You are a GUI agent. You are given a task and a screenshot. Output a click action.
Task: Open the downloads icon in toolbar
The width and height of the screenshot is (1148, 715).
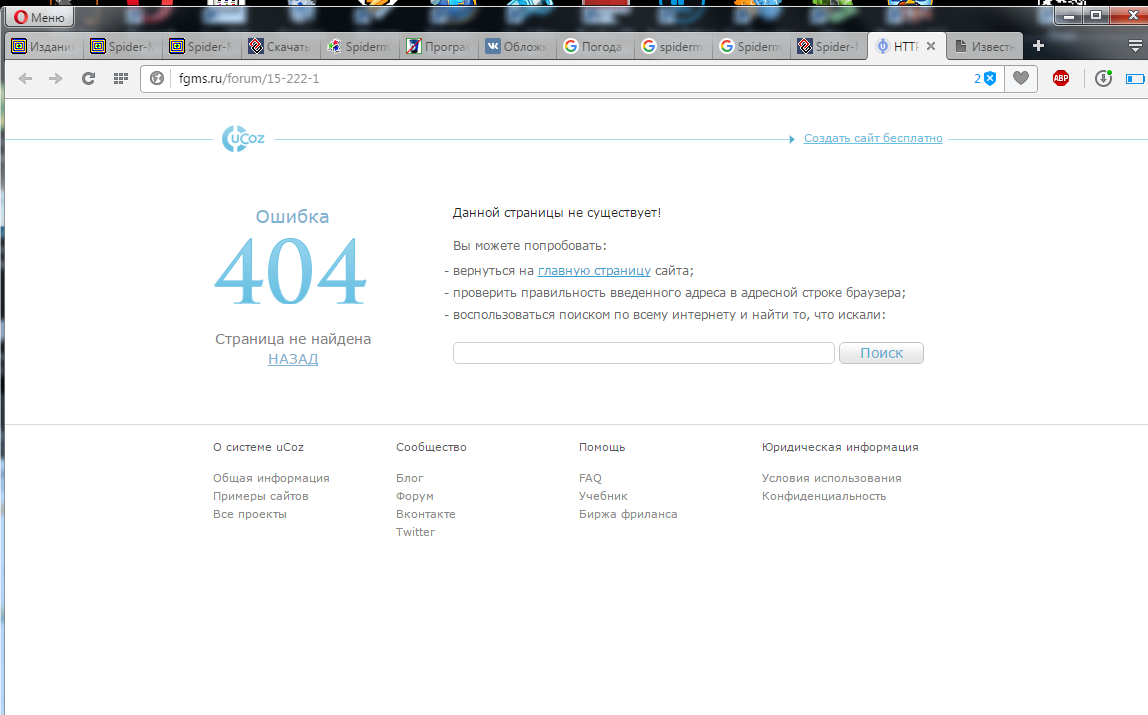[1103, 78]
